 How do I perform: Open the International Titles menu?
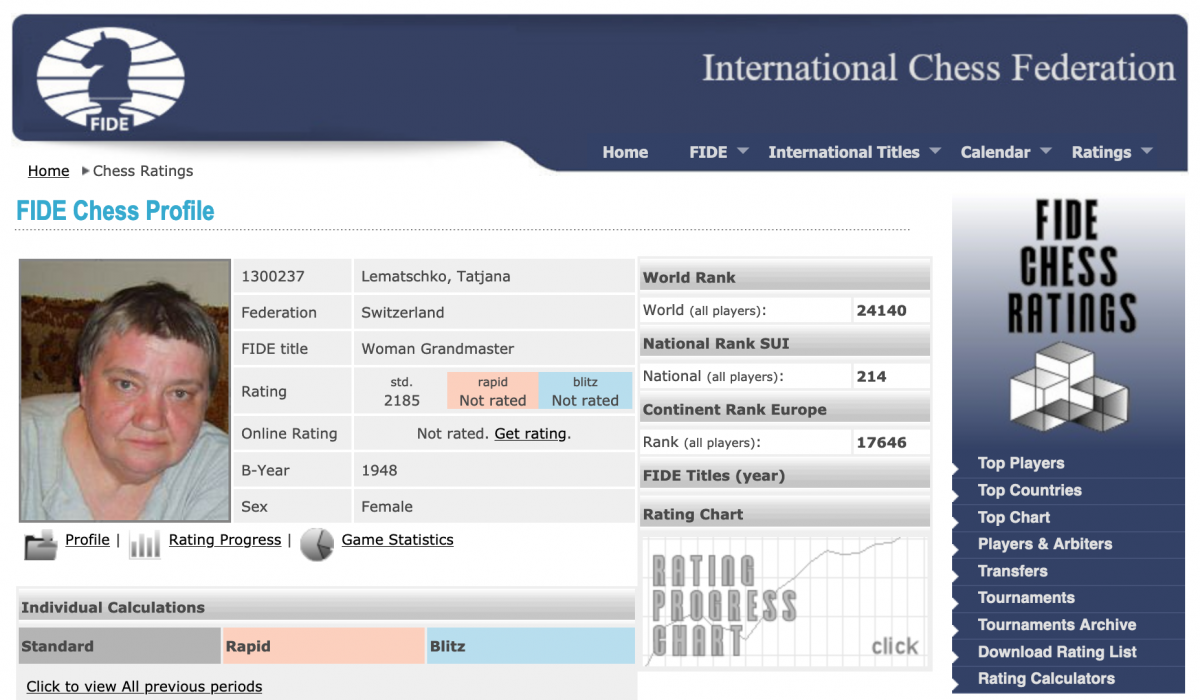click(x=844, y=152)
